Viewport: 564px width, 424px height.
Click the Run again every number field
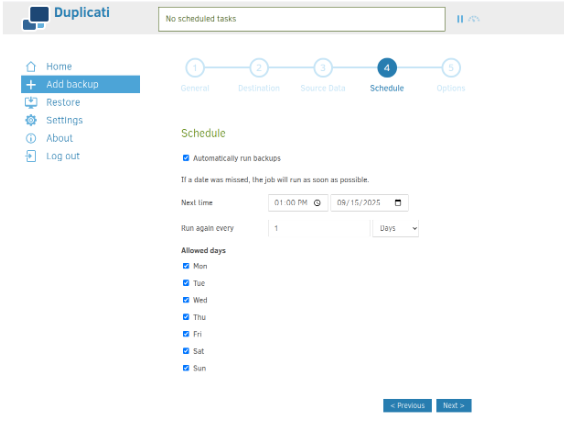click(319, 228)
